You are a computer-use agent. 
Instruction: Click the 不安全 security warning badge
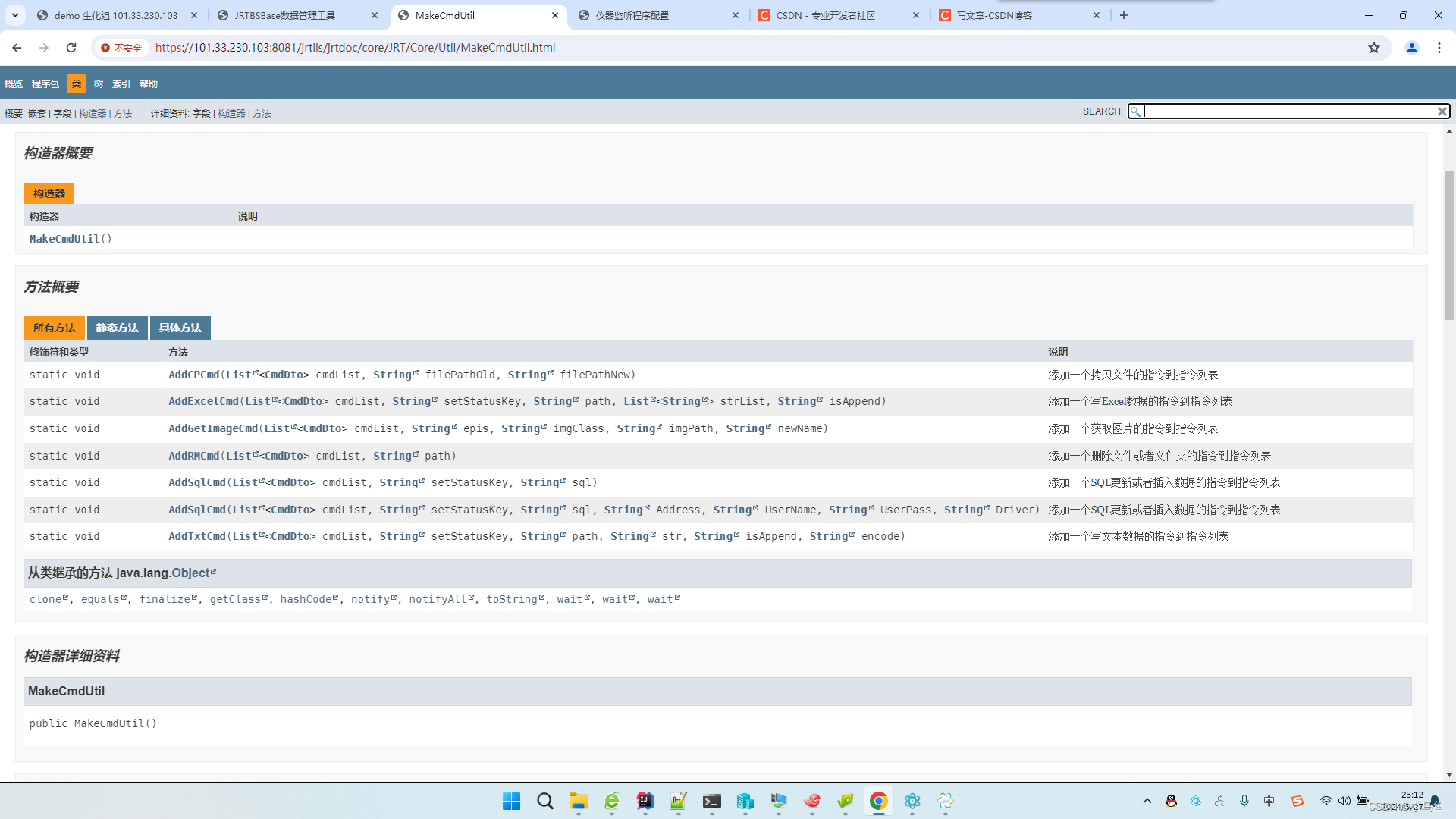click(x=121, y=48)
